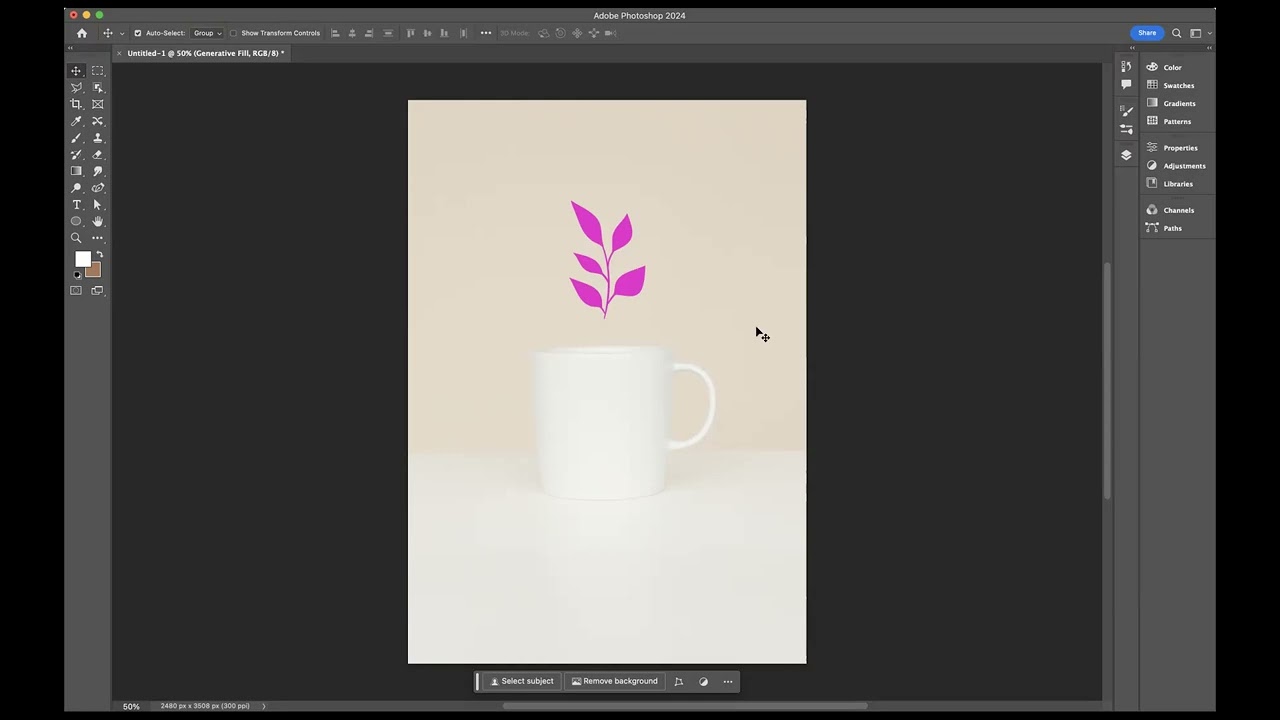Open the Layers panel icon
The width and height of the screenshot is (1280, 720).
click(x=1126, y=155)
